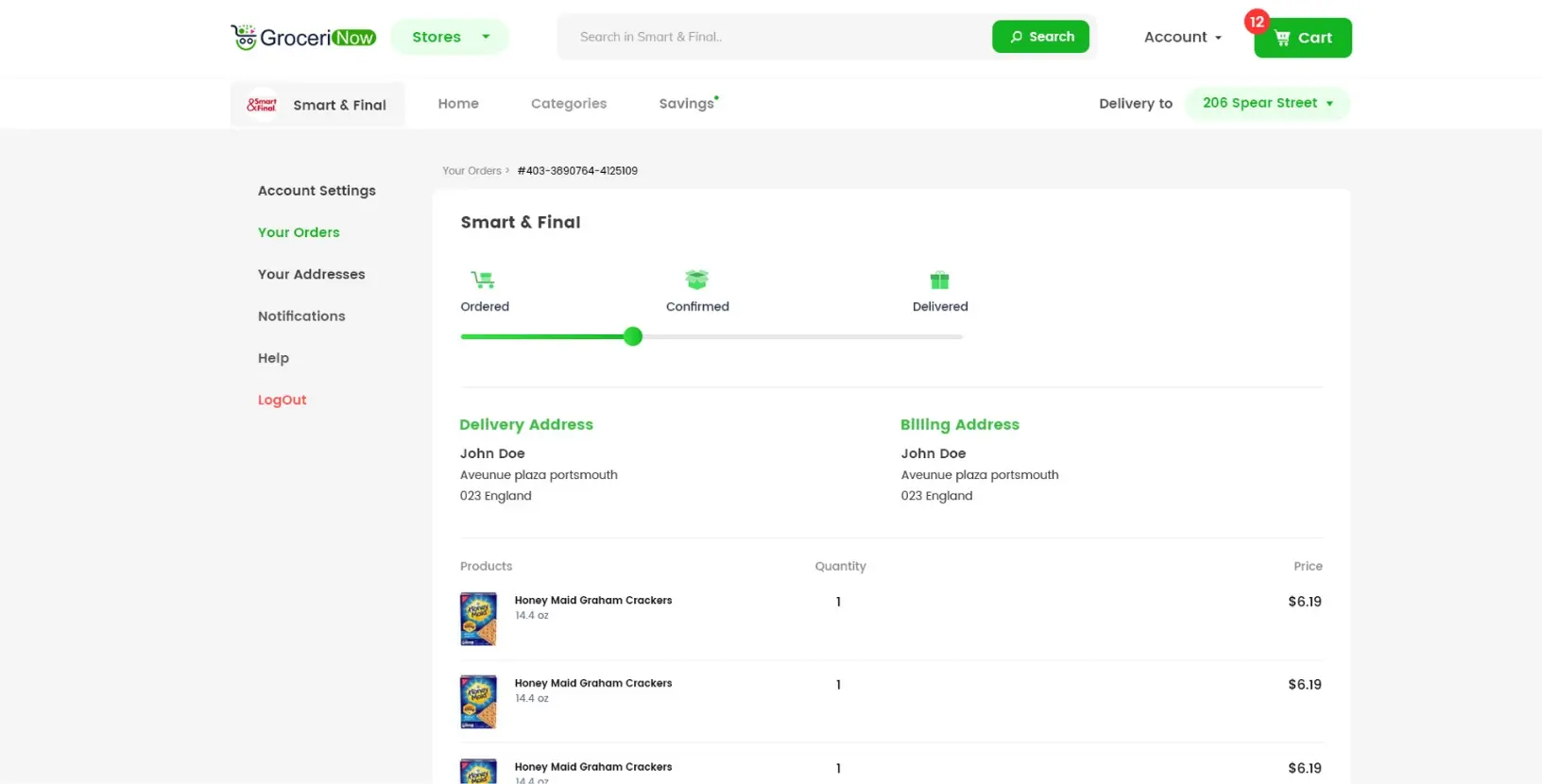Click the Smart & Final store logo icon
1542x784 pixels.
click(x=262, y=105)
